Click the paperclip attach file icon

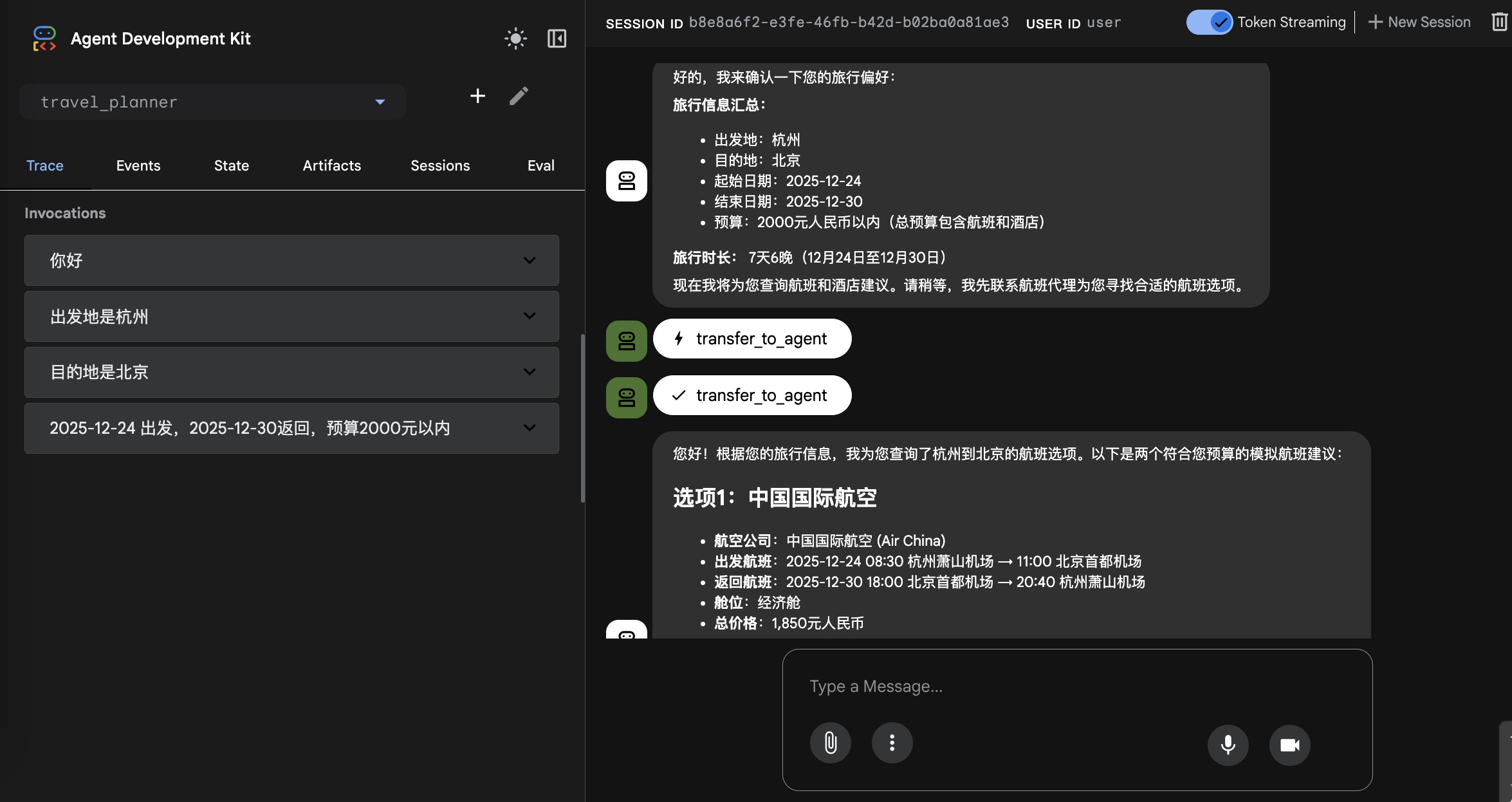click(830, 743)
